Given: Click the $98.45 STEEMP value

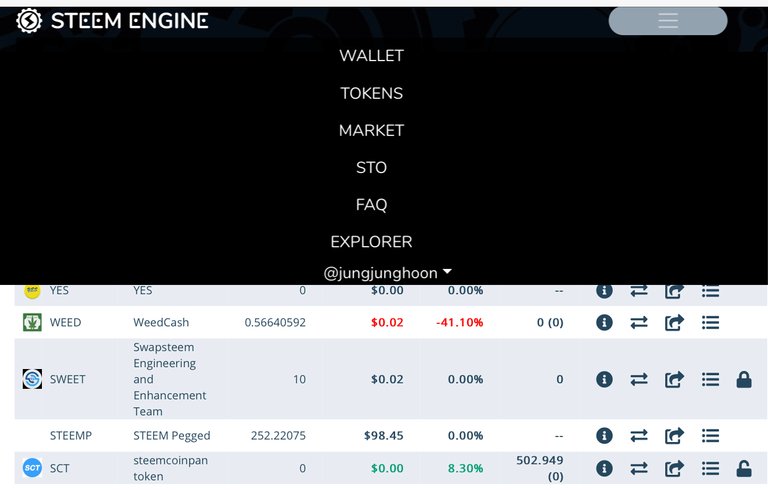Looking at the screenshot, I should [x=384, y=436].
